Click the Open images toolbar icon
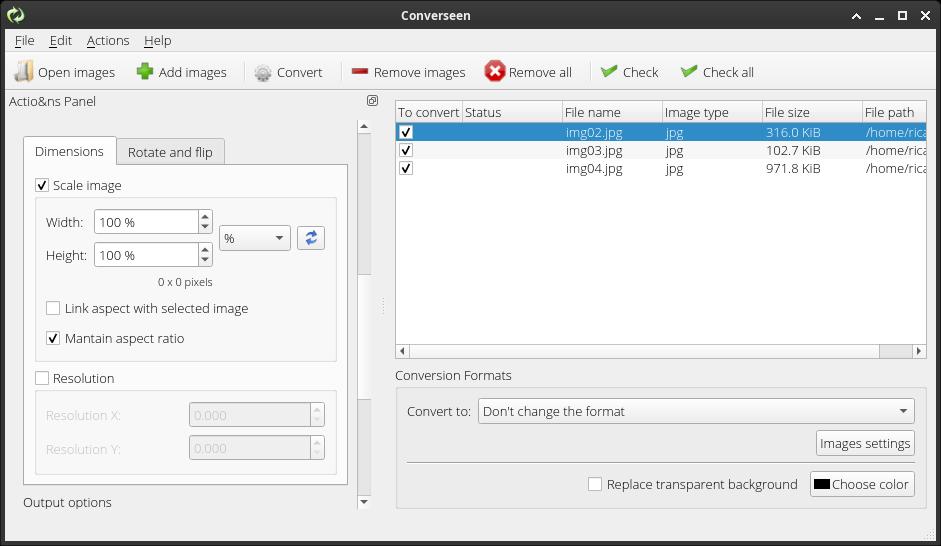Viewport: 941px width, 546px height. click(x=24, y=72)
